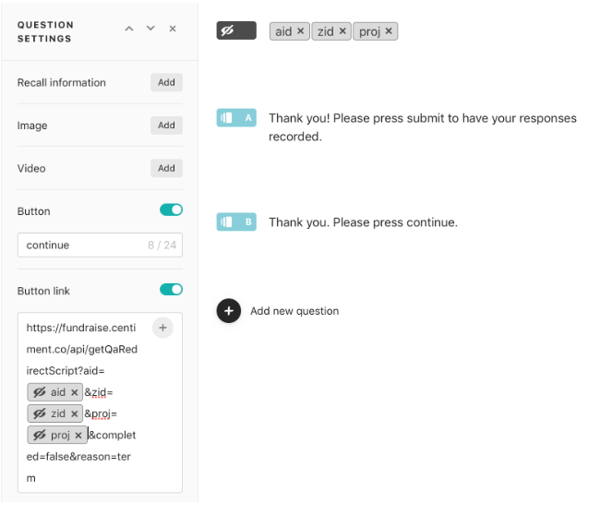Click the Add new question plus icon
Viewport: 600px width, 515px height.
pyautogui.click(x=229, y=311)
